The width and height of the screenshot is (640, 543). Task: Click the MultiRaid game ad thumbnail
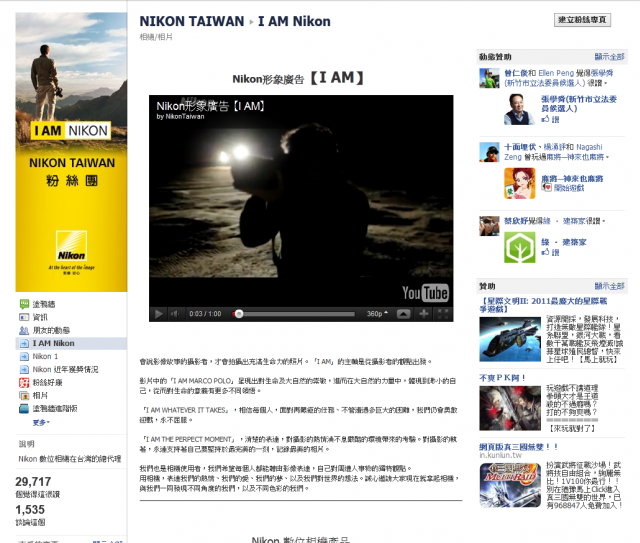coord(510,485)
